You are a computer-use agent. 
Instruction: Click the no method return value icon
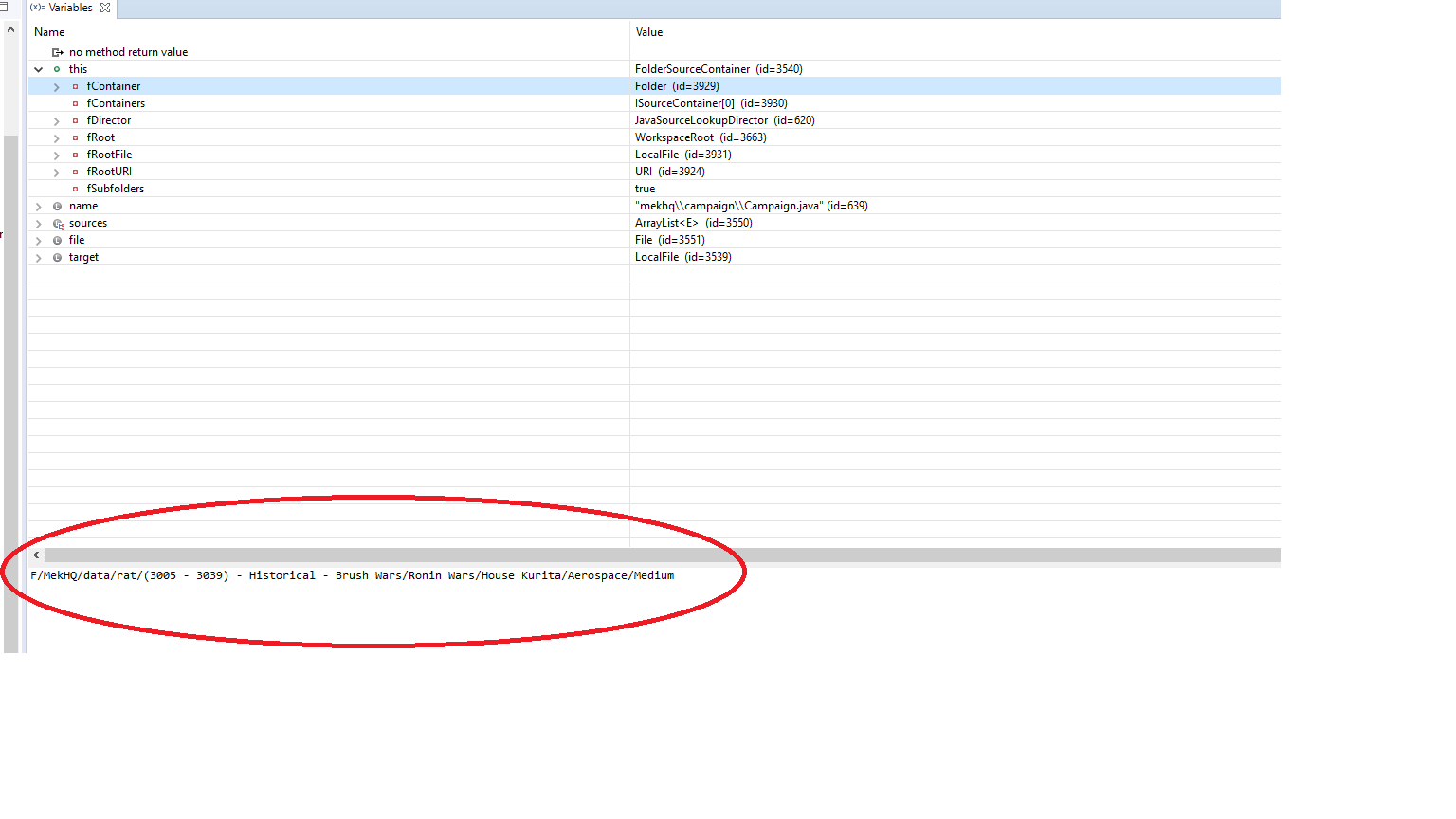pos(57,52)
